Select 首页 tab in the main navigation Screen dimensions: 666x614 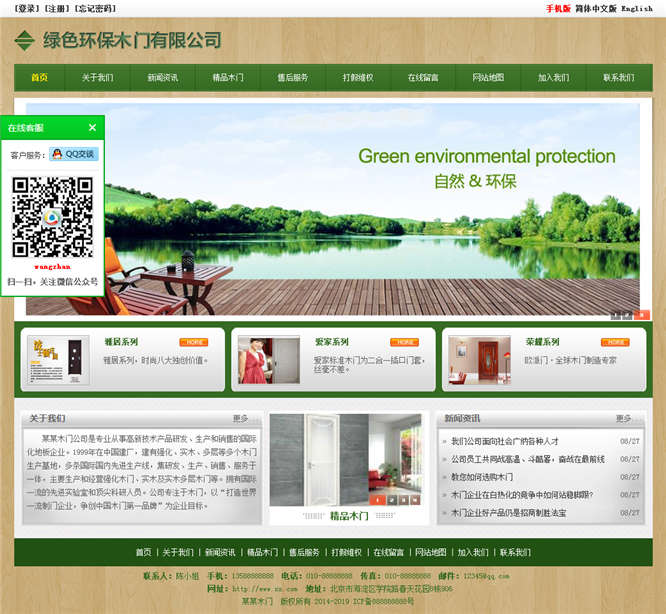click(39, 78)
